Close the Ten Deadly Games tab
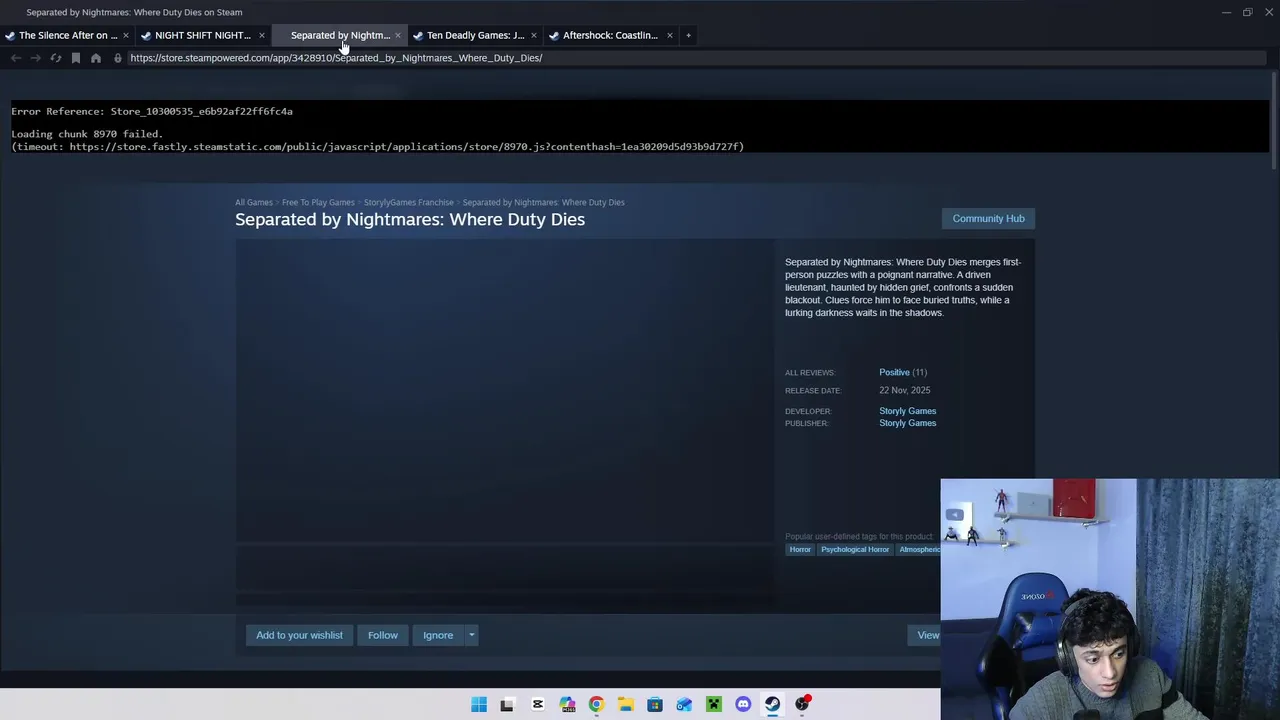Image resolution: width=1280 pixels, height=720 pixels. click(x=534, y=35)
